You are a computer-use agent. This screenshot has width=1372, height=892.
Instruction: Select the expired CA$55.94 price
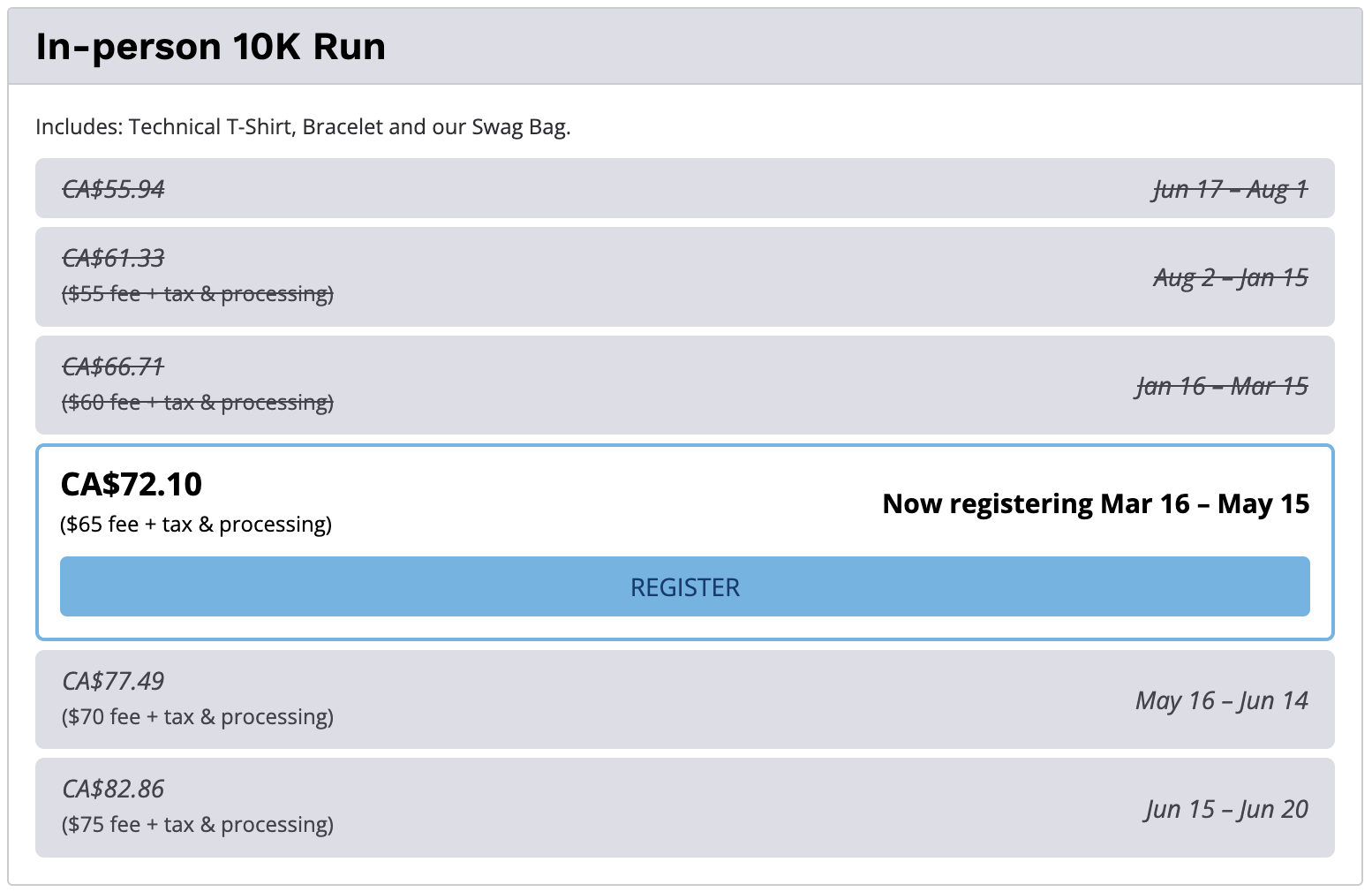click(x=113, y=189)
